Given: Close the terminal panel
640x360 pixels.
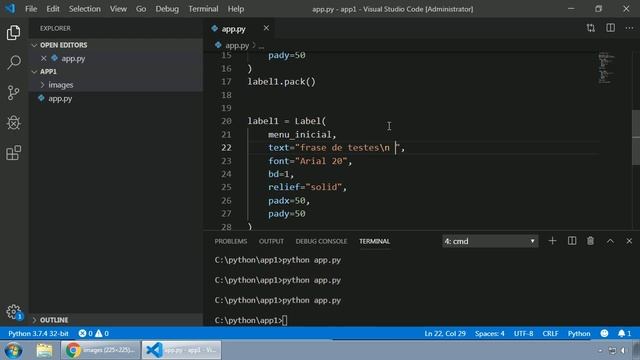Looking at the screenshot, I should tap(629, 241).
